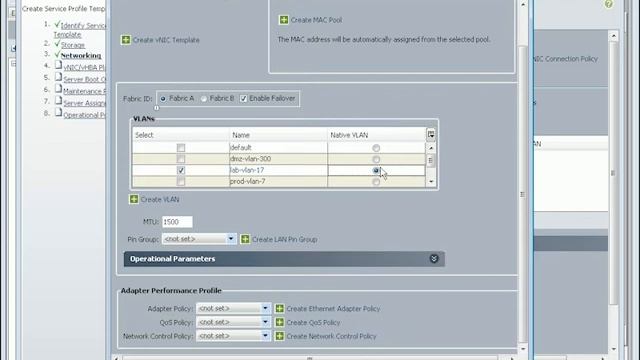Go to the Identify Service Profile Template step

click(x=80, y=30)
